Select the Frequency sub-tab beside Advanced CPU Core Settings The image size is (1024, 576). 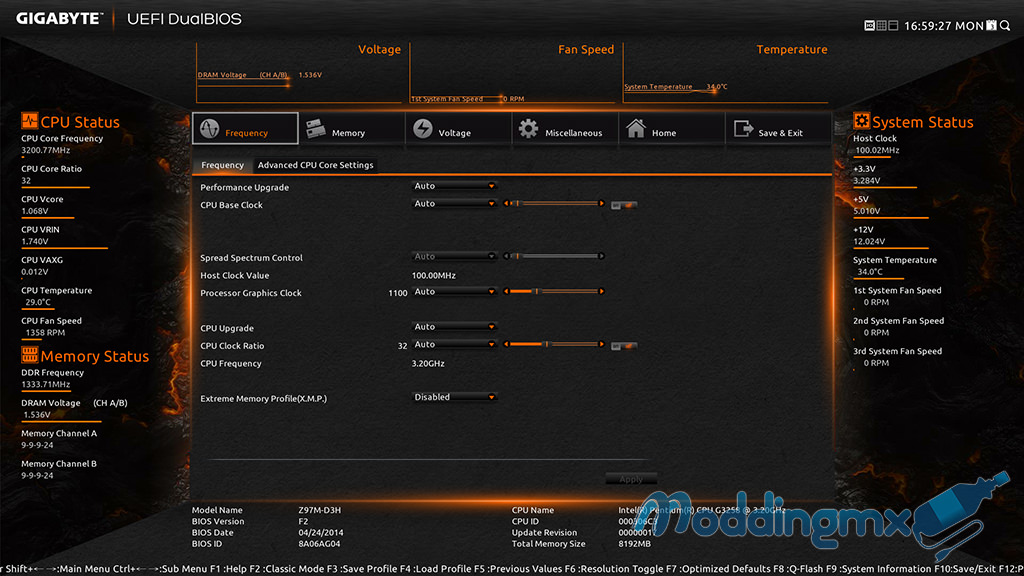pyautogui.click(x=222, y=165)
